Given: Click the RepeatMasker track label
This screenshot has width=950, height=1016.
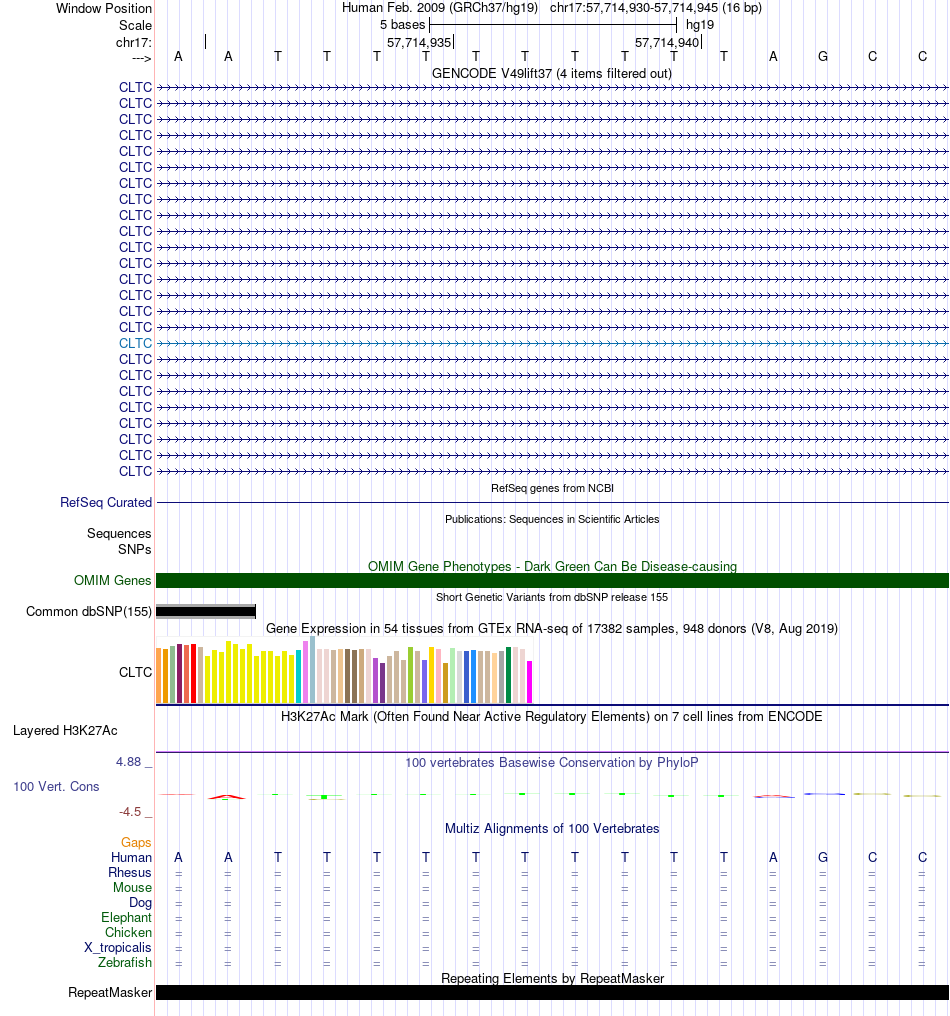Looking at the screenshot, I should pyautogui.click(x=110, y=992).
